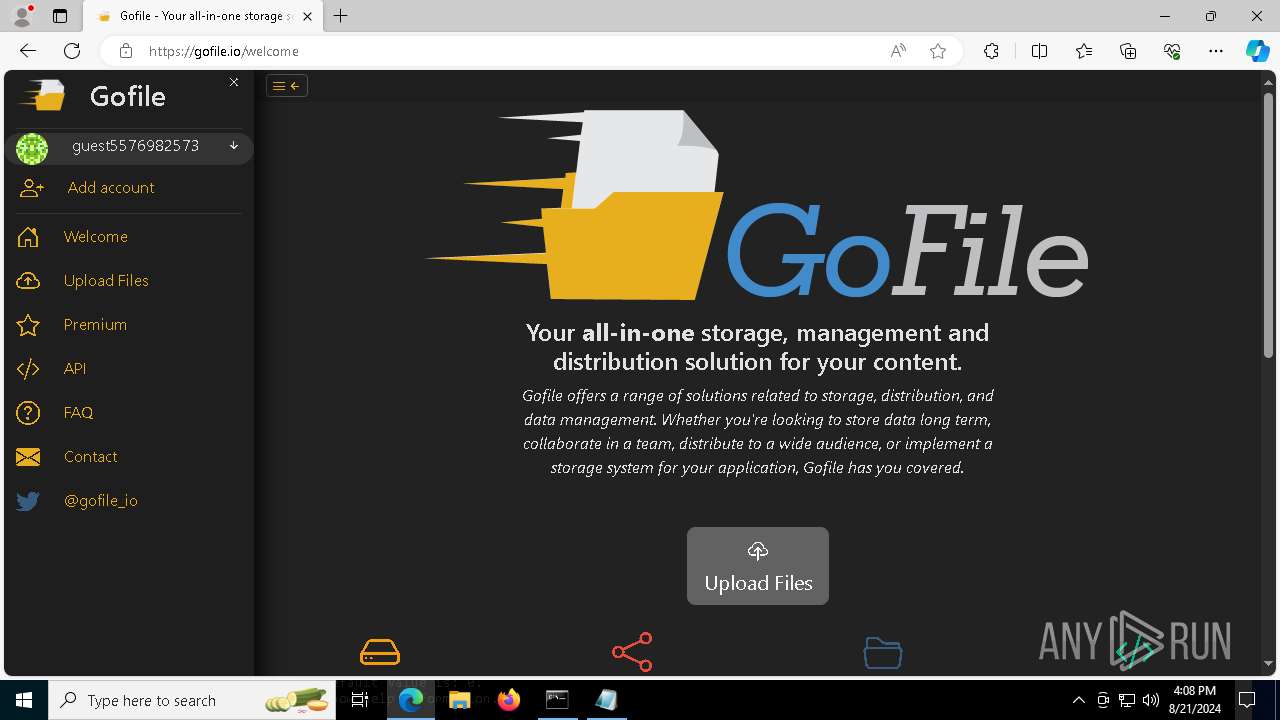
Task: Collapse sidebar using the hamburger arrow toggle
Action: pyautogui.click(x=287, y=86)
